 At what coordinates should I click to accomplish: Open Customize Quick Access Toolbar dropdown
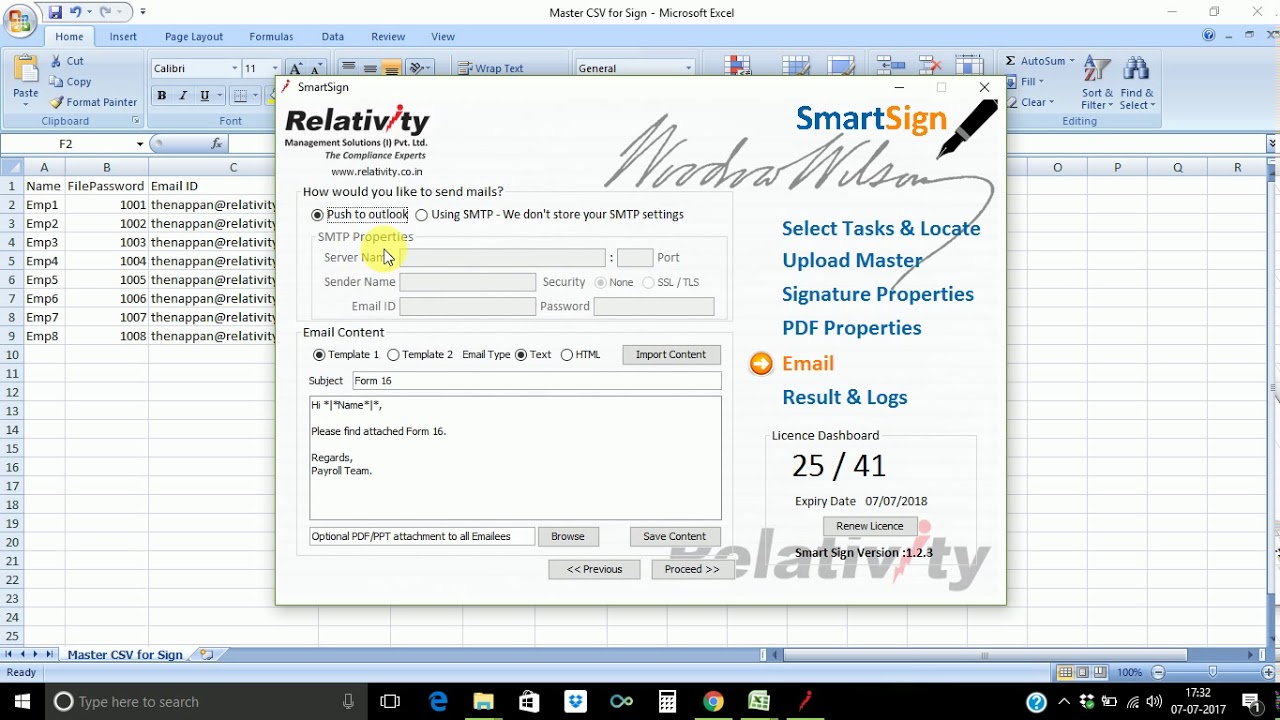click(143, 12)
